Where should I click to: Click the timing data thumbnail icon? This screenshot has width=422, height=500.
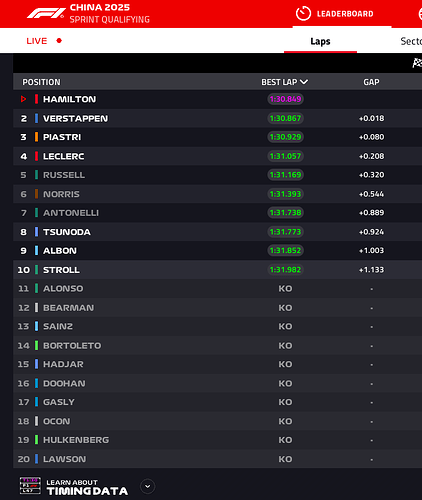pos(30,486)
